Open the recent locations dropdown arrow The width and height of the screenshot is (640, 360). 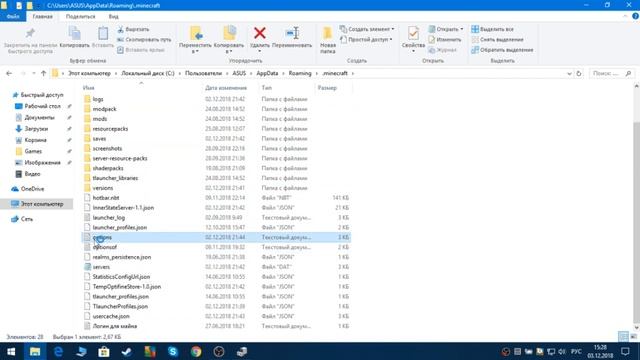pos(33,73)
